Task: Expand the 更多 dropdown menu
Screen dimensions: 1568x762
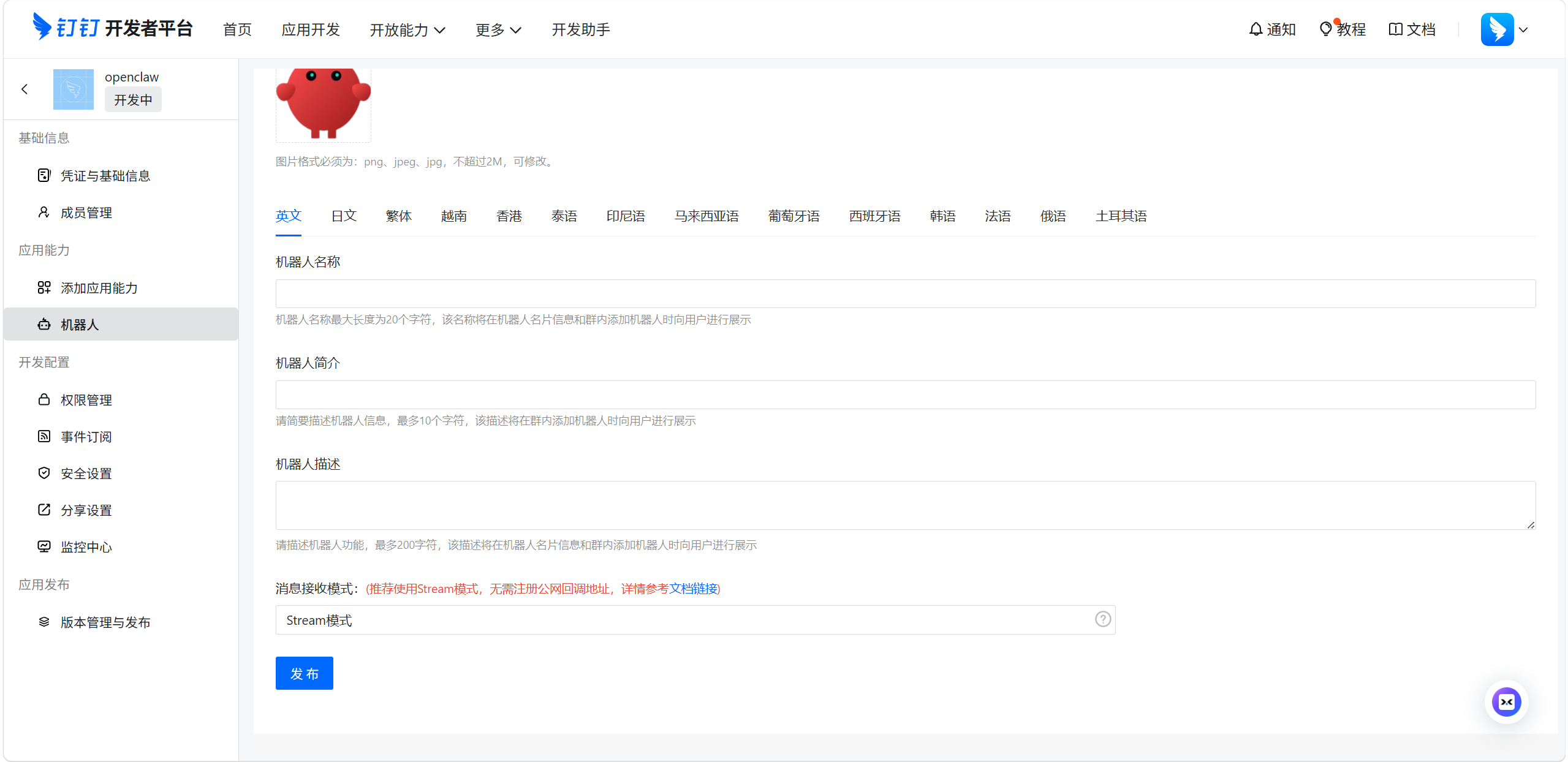Action: coord(498,30)
